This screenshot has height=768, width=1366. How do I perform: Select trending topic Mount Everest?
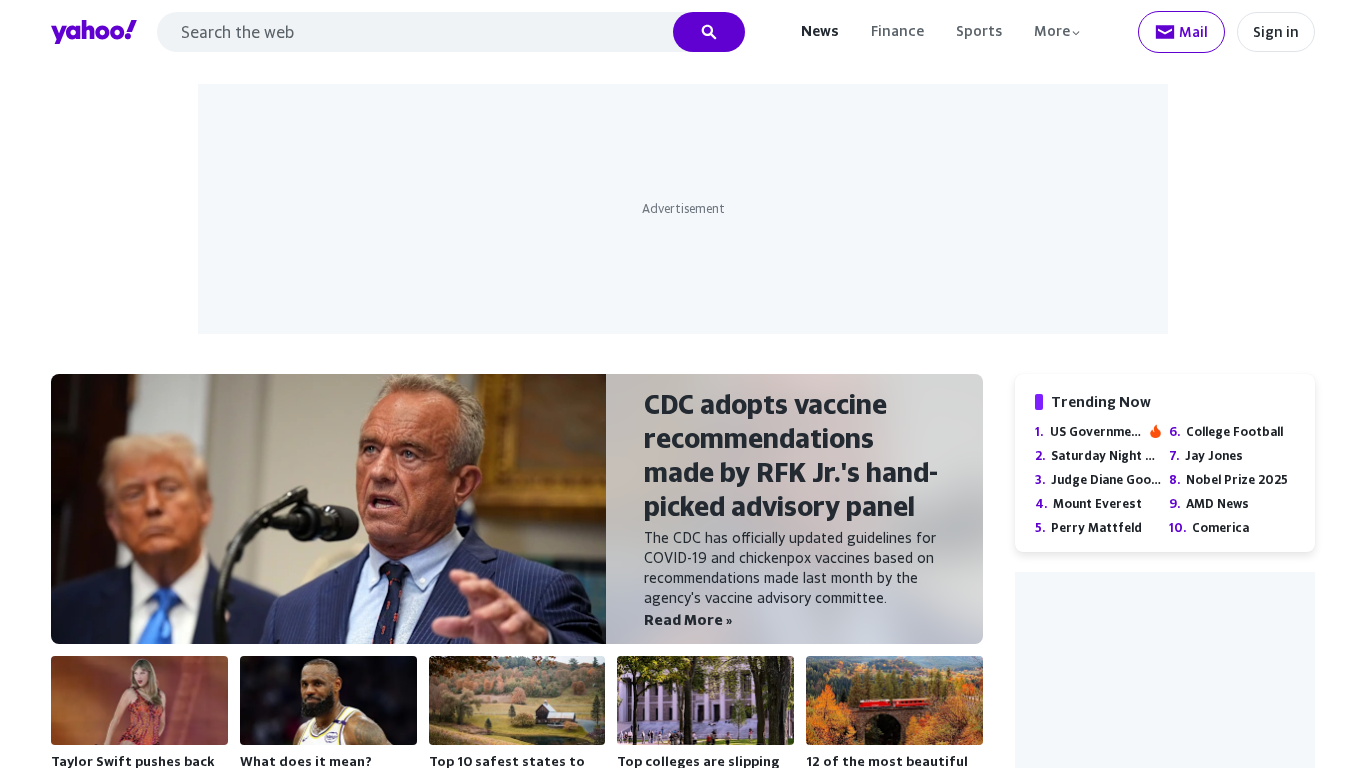click(1096, 504)
